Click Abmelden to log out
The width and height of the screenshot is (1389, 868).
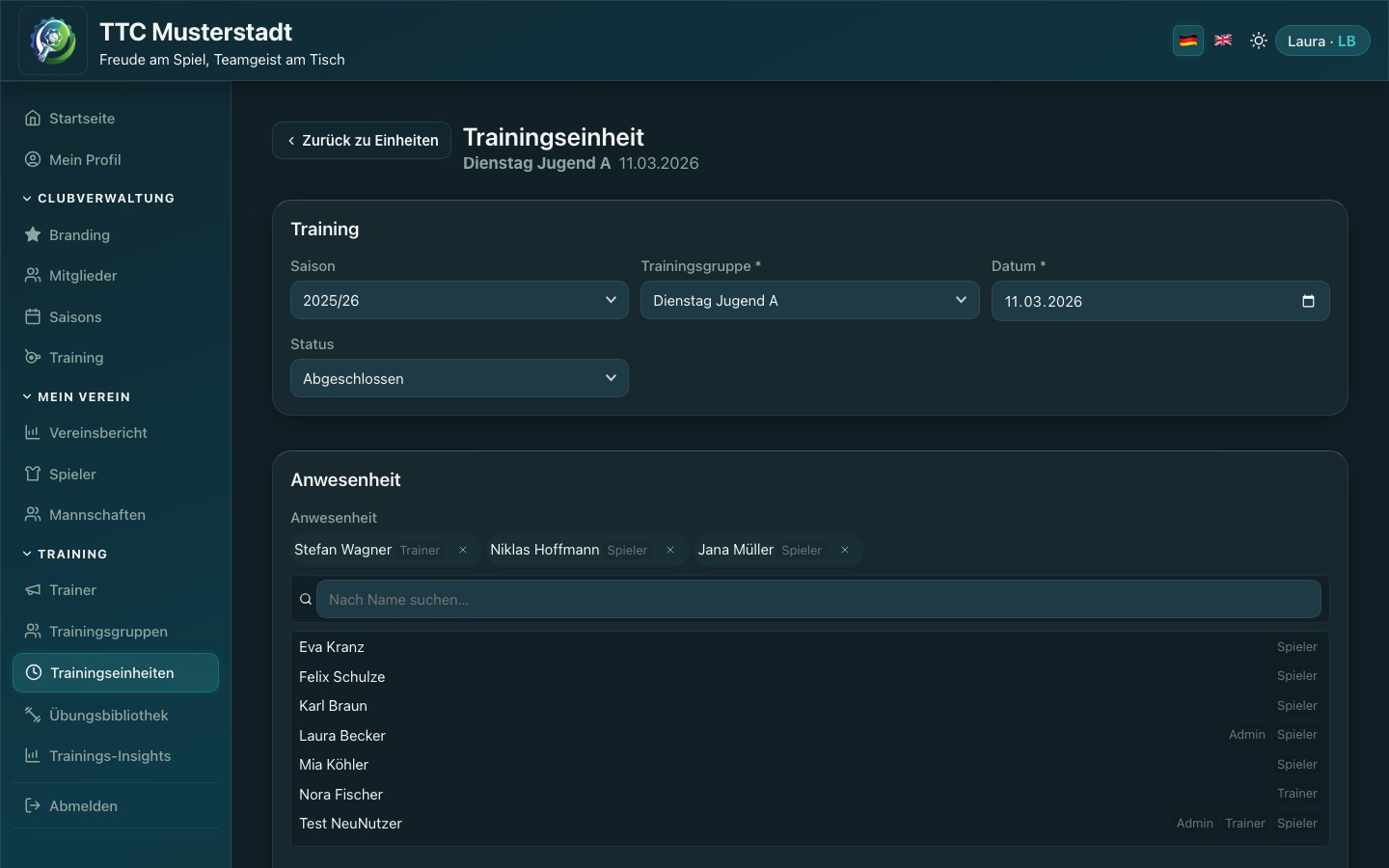click(x=116, y=806)
